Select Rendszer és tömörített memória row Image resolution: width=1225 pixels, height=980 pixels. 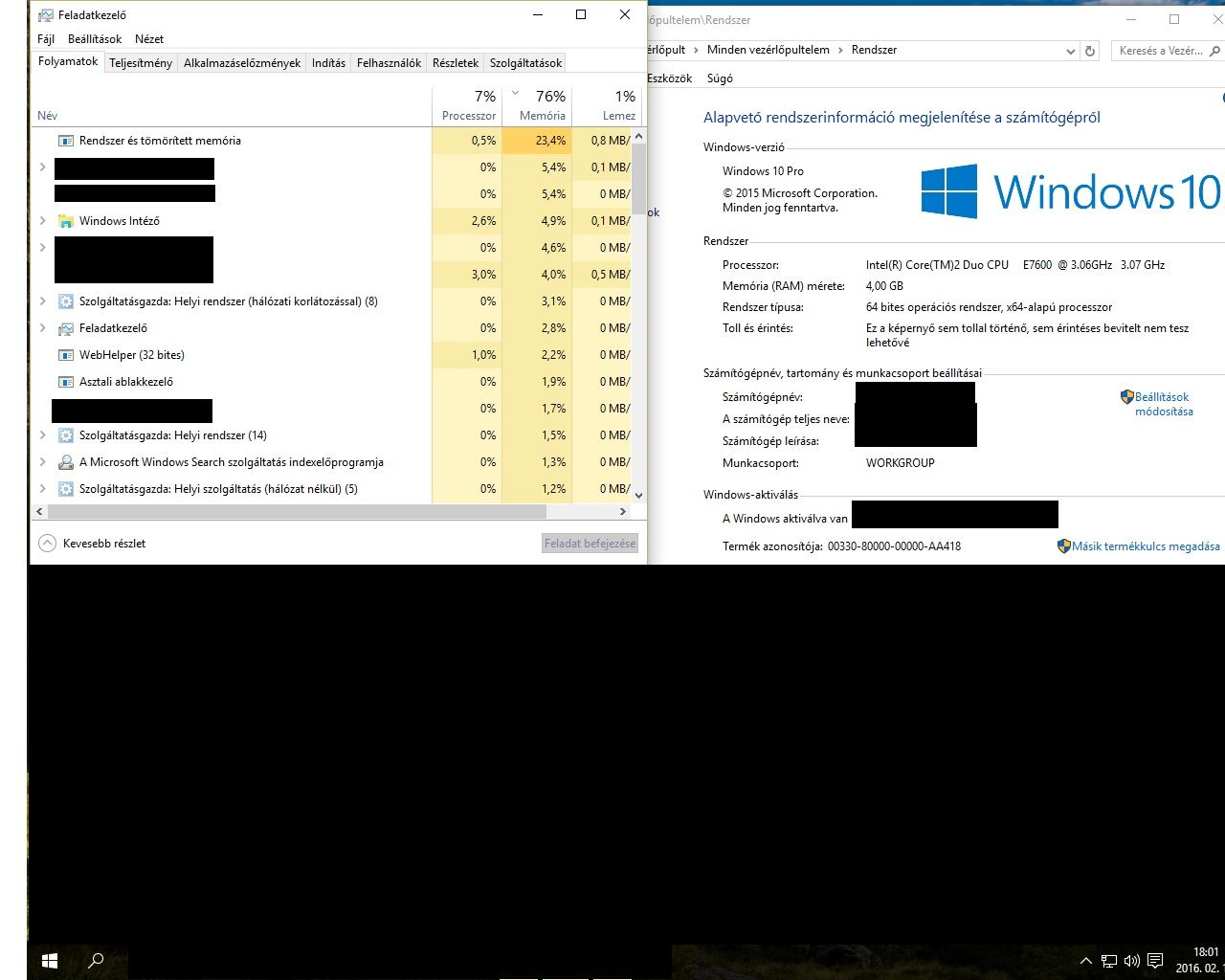click(331, 141)
